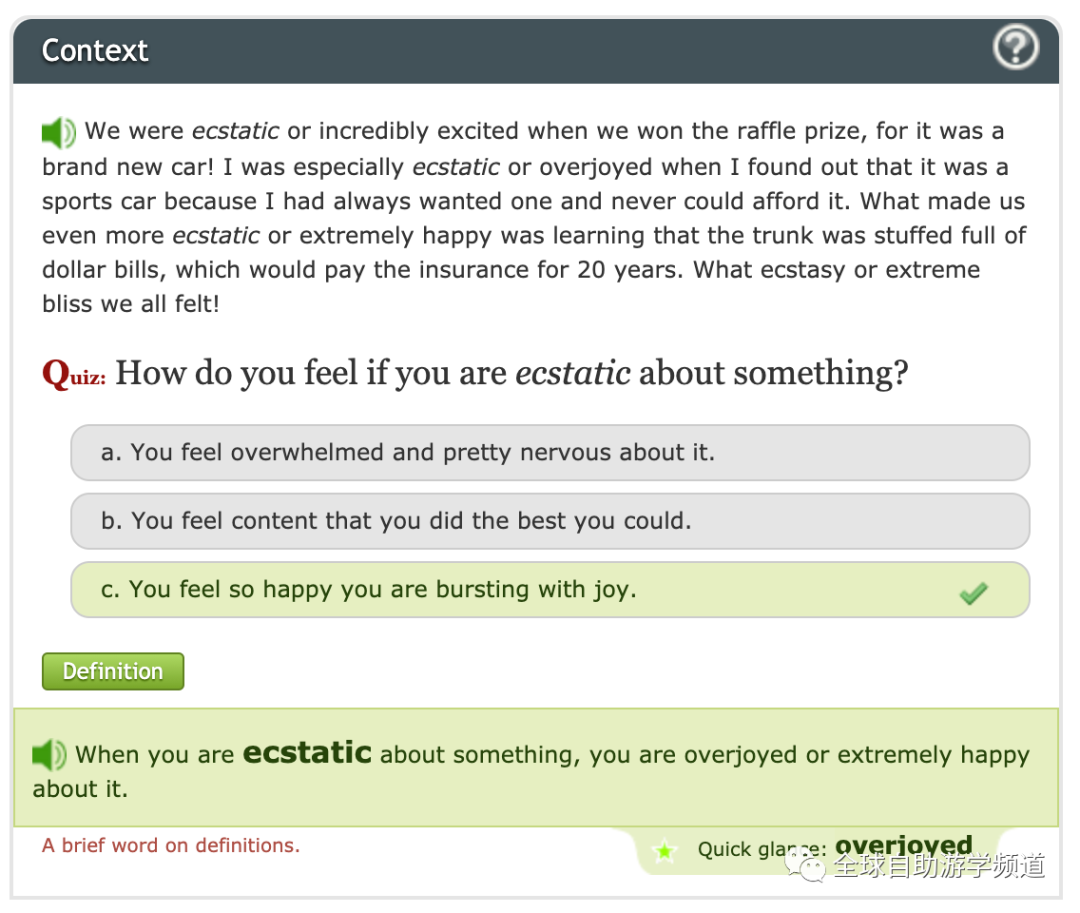Open 'A brief word on definitions' link
Screen dimensions: 1080x913
point(171,846)
